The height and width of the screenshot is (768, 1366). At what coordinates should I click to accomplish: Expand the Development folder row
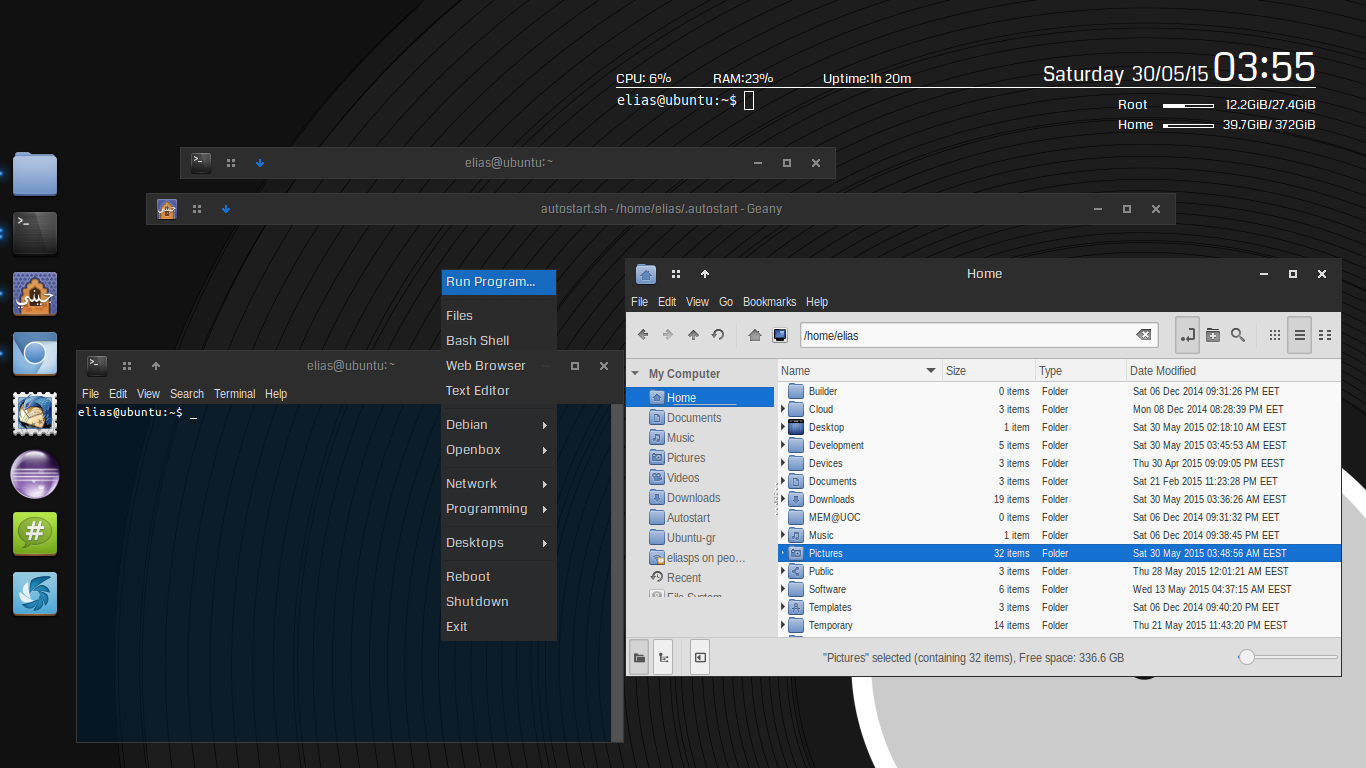coord(783,445)
